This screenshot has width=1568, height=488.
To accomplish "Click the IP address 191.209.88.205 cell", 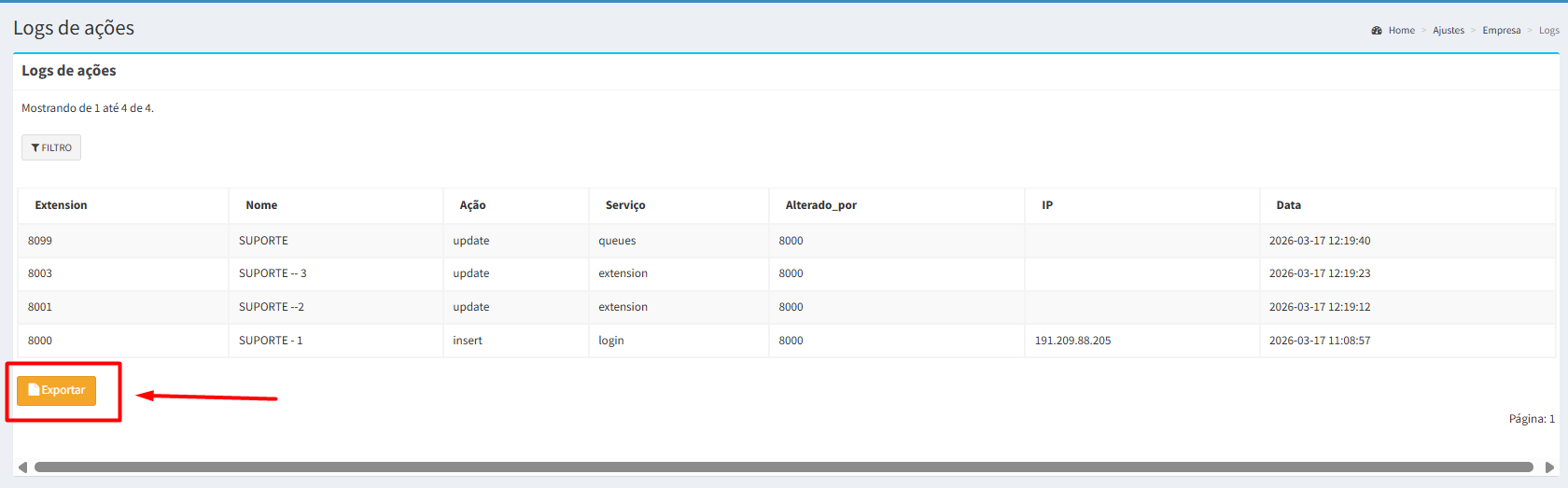I will (1072, 341).
